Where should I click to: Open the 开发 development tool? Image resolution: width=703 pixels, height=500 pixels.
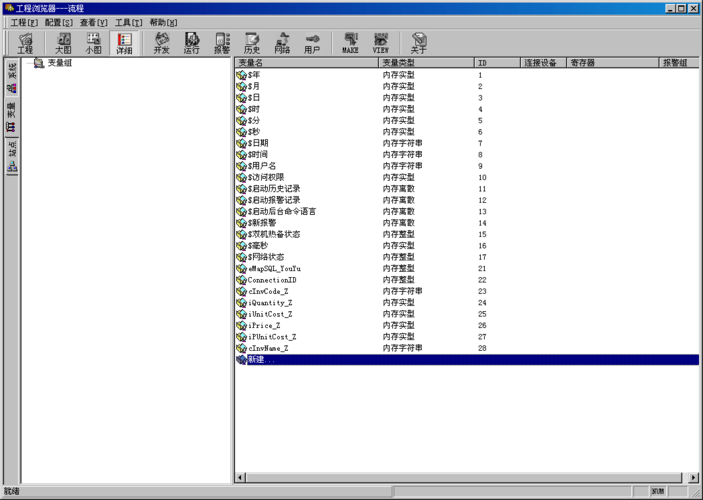(161, 42)
